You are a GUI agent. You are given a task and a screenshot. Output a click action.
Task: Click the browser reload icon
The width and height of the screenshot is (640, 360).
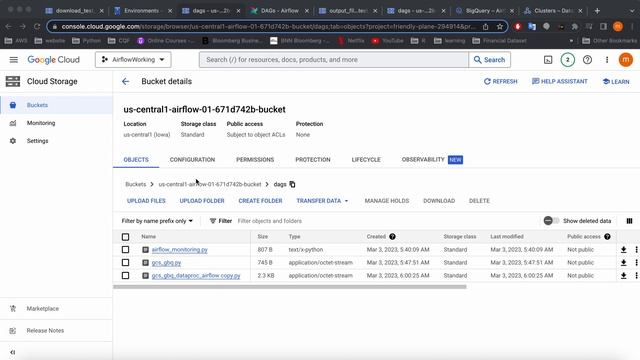tap(37, 27)
